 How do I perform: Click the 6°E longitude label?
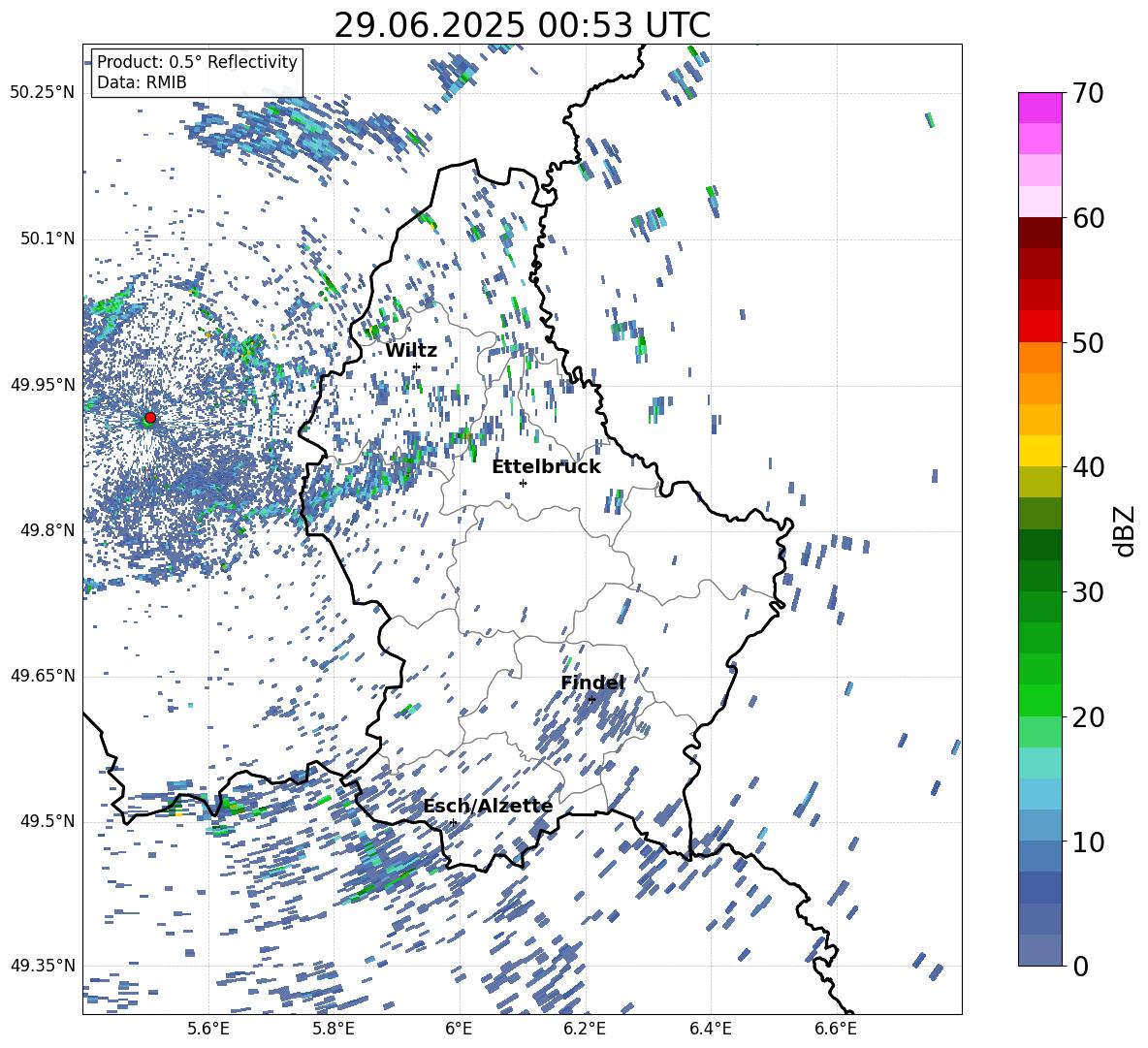pyautogui.click(x=459, y=1029)
